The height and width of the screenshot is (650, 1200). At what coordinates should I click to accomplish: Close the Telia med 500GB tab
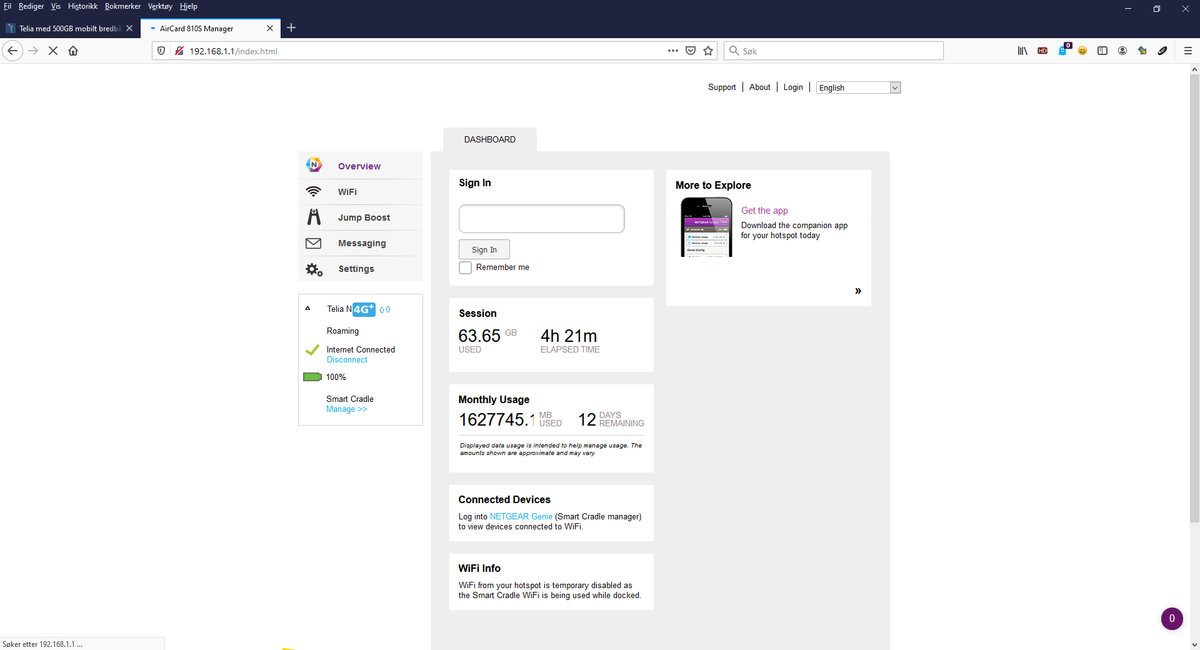(x=129, y=28)
